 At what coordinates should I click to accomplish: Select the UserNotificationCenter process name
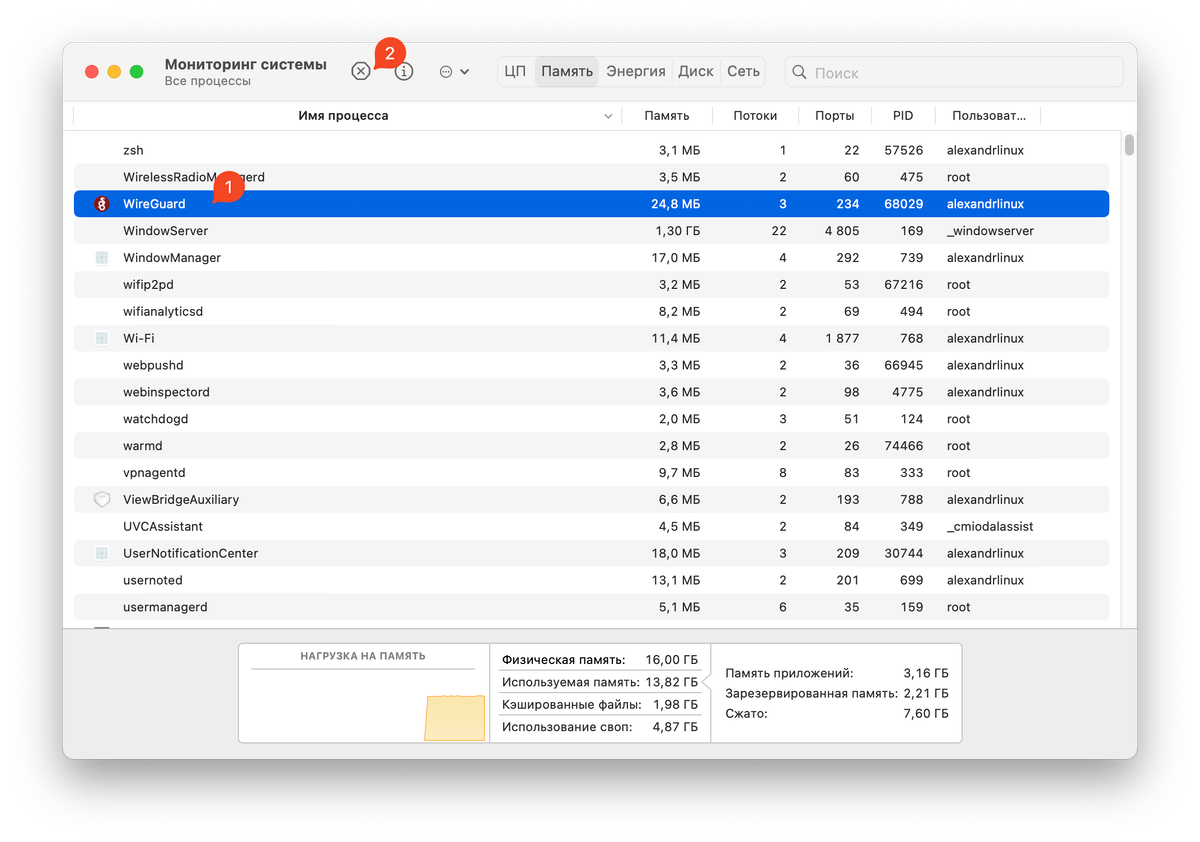(191, 554)
